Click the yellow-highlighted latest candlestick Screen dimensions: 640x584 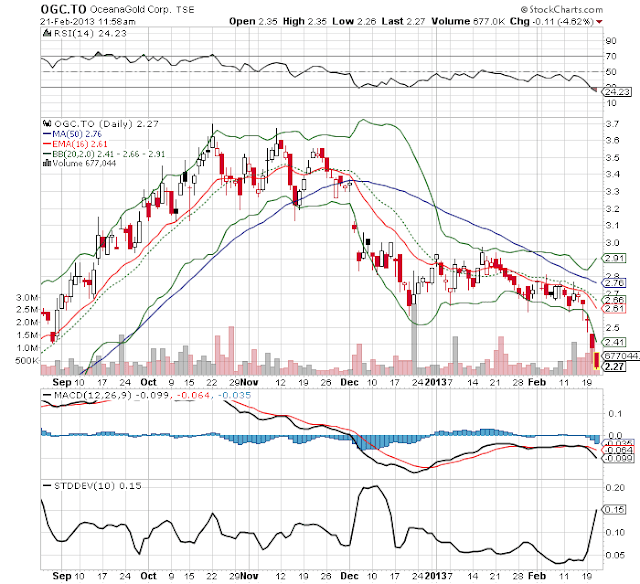pyautogui.click(x=596, y=361)
